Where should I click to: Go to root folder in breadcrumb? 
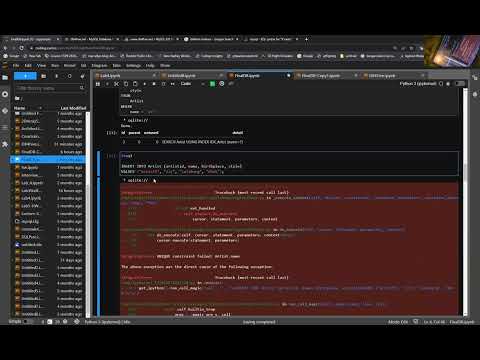(18, 98)
